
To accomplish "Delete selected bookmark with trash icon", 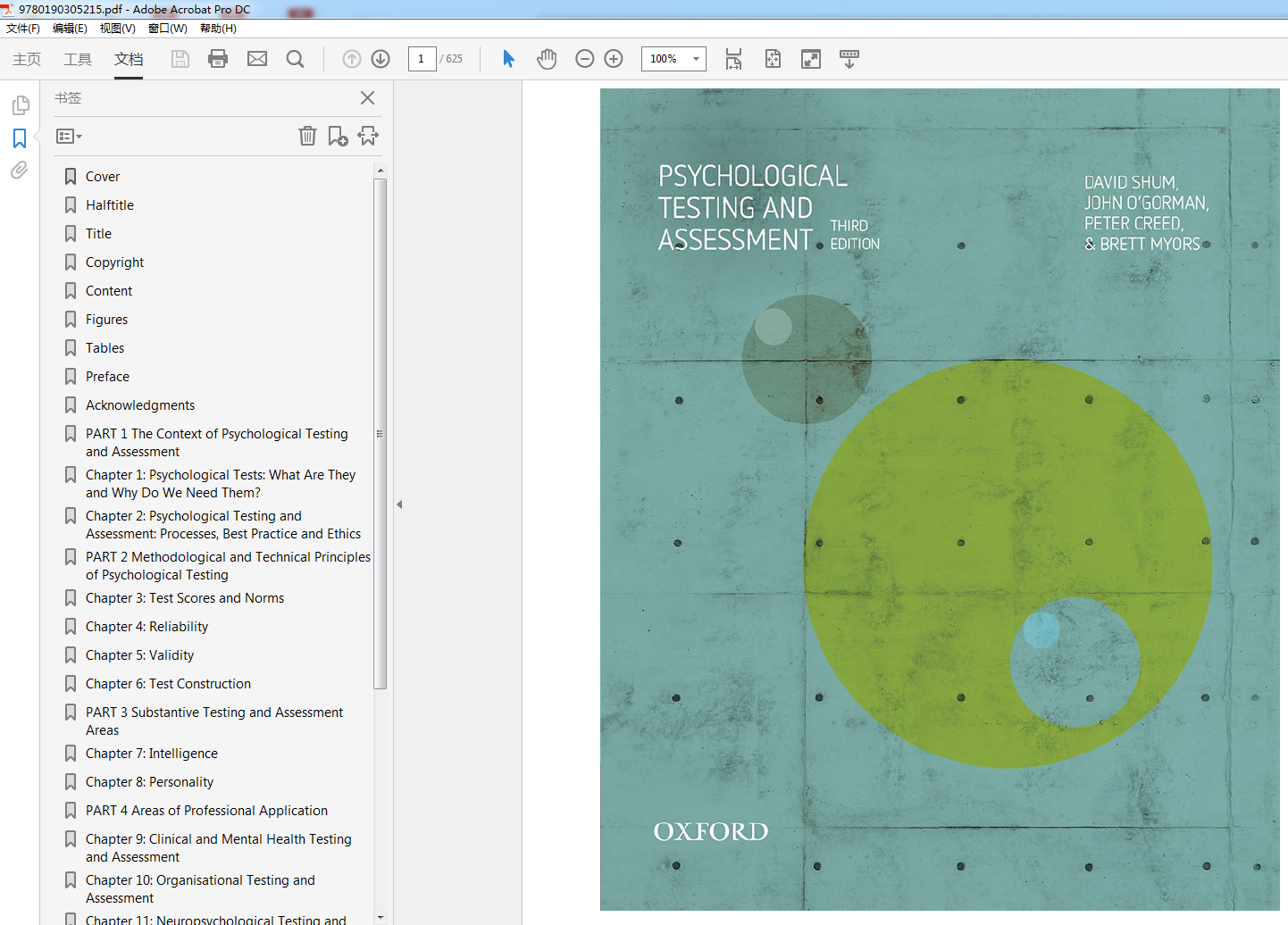I will pyautogui.click(x=307, y=136).
